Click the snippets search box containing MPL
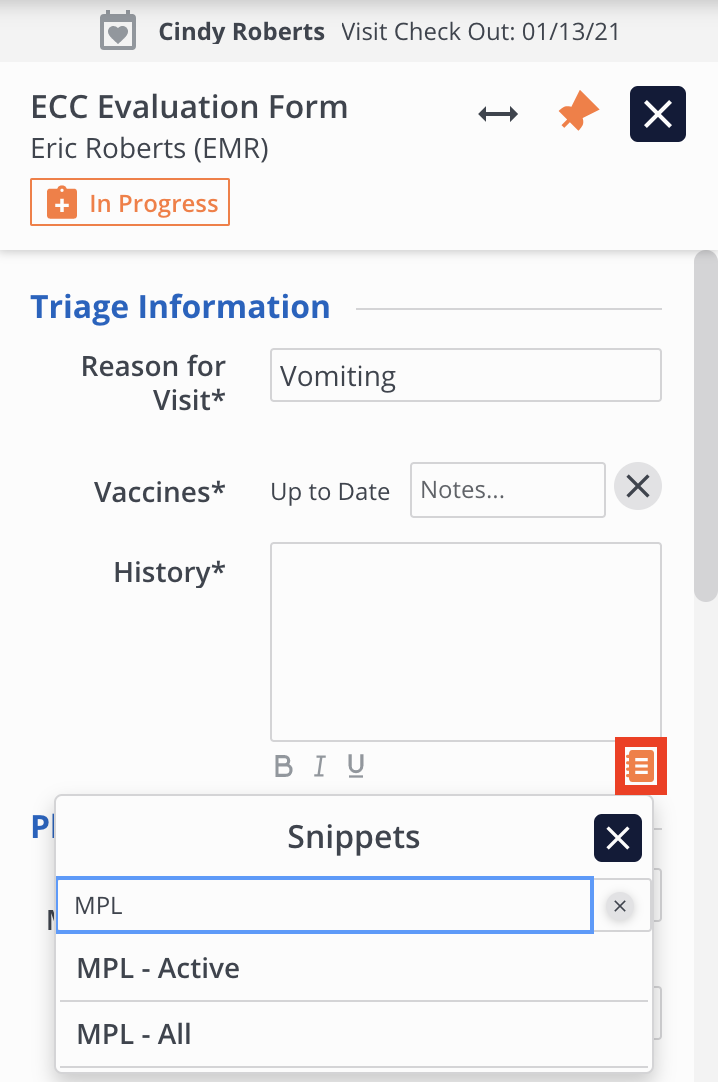Image resolution: width=718 pixels, height=1082 pixels. (325, 906)
